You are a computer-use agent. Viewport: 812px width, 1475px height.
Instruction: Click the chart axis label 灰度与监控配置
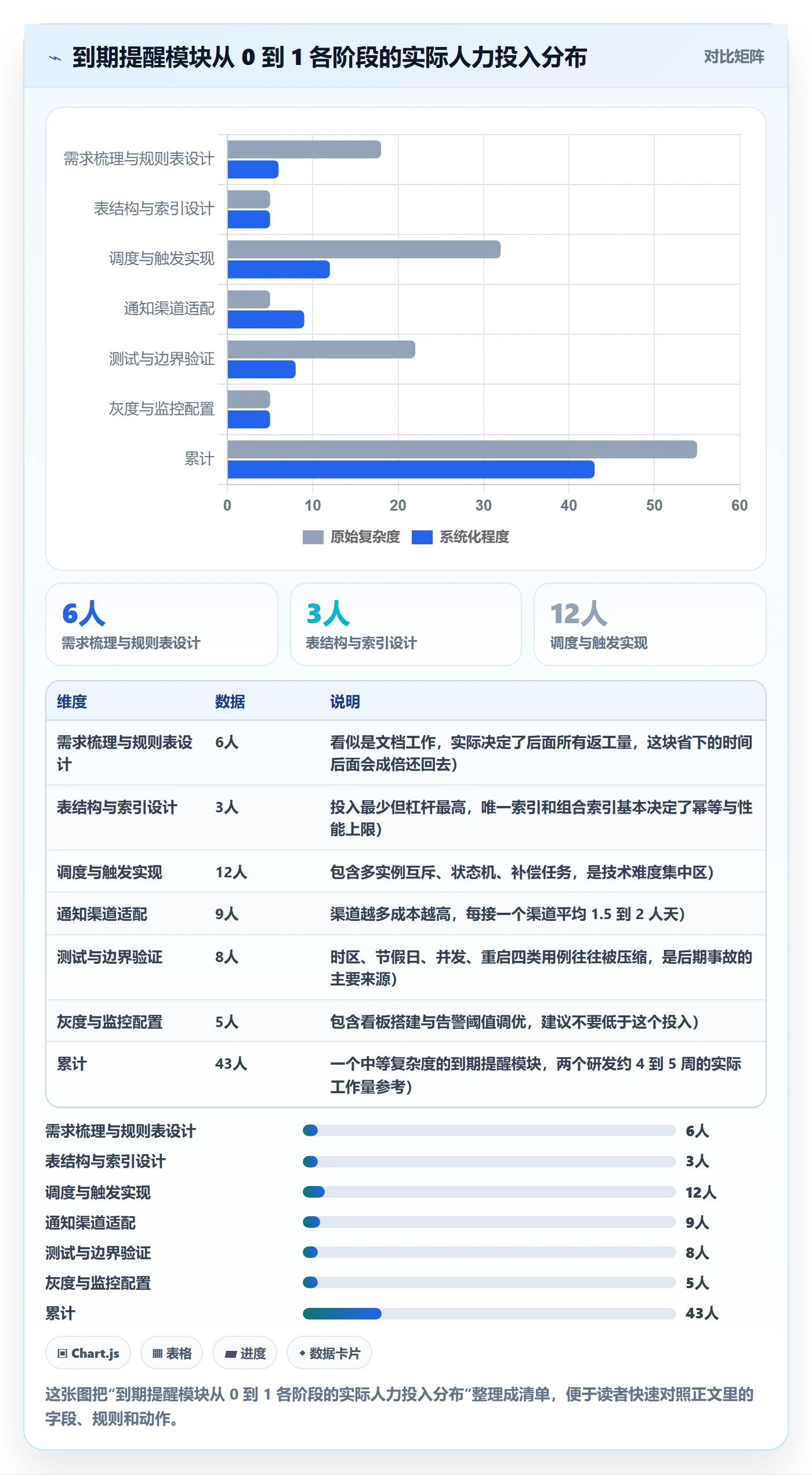(162, 409)
